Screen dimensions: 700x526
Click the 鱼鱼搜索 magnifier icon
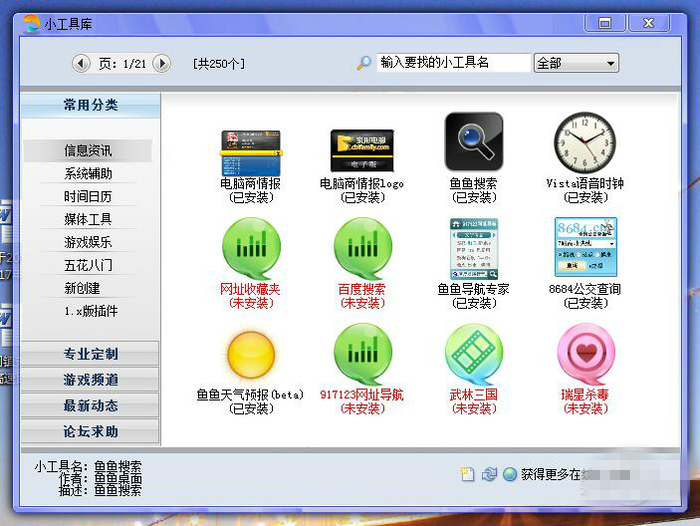coord(474,141)
